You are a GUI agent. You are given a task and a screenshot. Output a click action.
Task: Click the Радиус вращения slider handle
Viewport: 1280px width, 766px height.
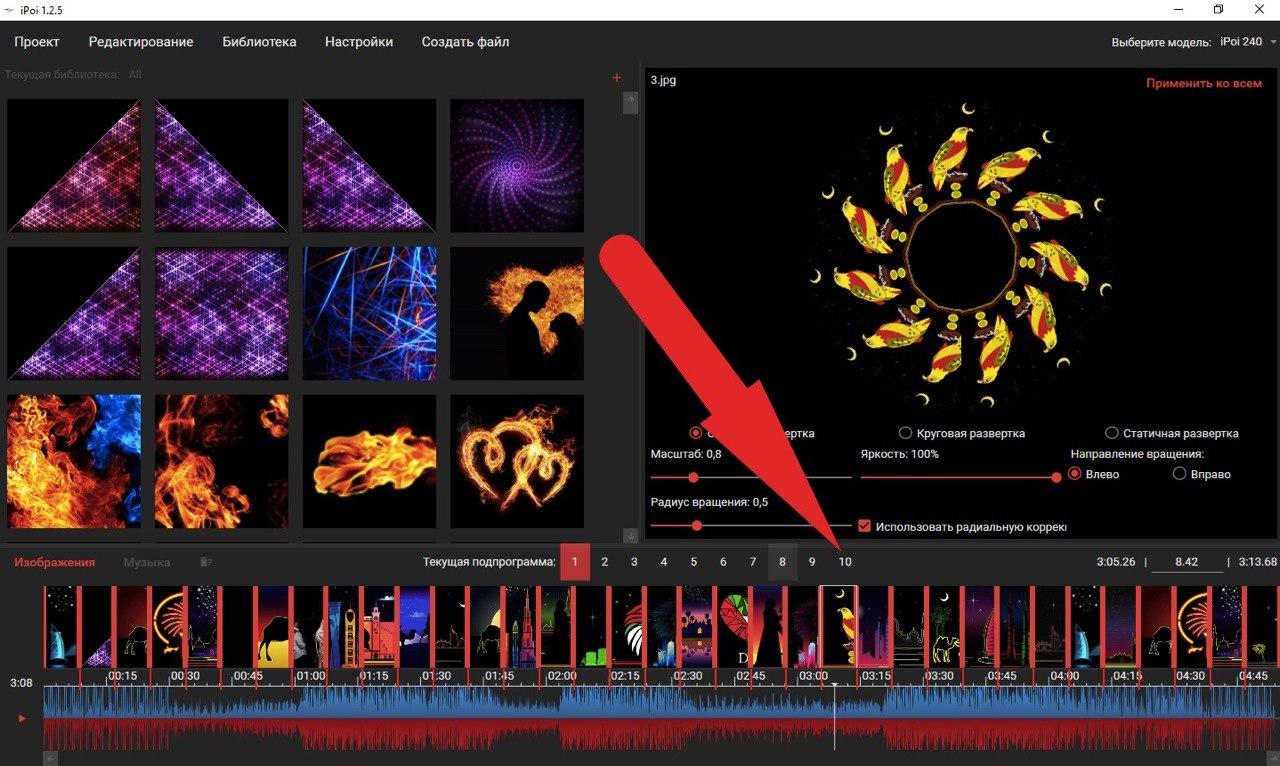click(696, 525)
